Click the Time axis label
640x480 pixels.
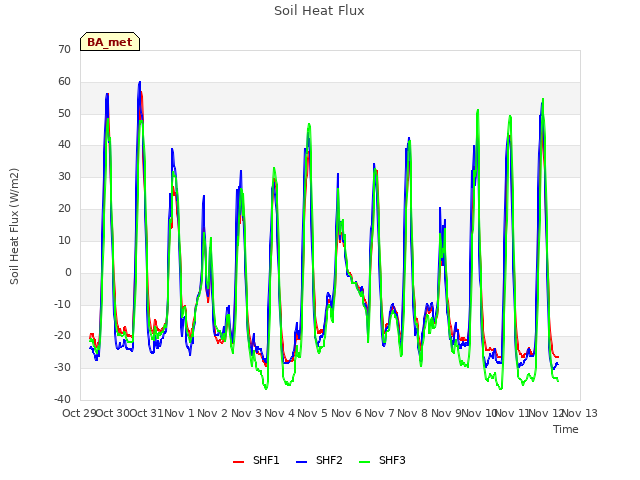pos(566,429)
